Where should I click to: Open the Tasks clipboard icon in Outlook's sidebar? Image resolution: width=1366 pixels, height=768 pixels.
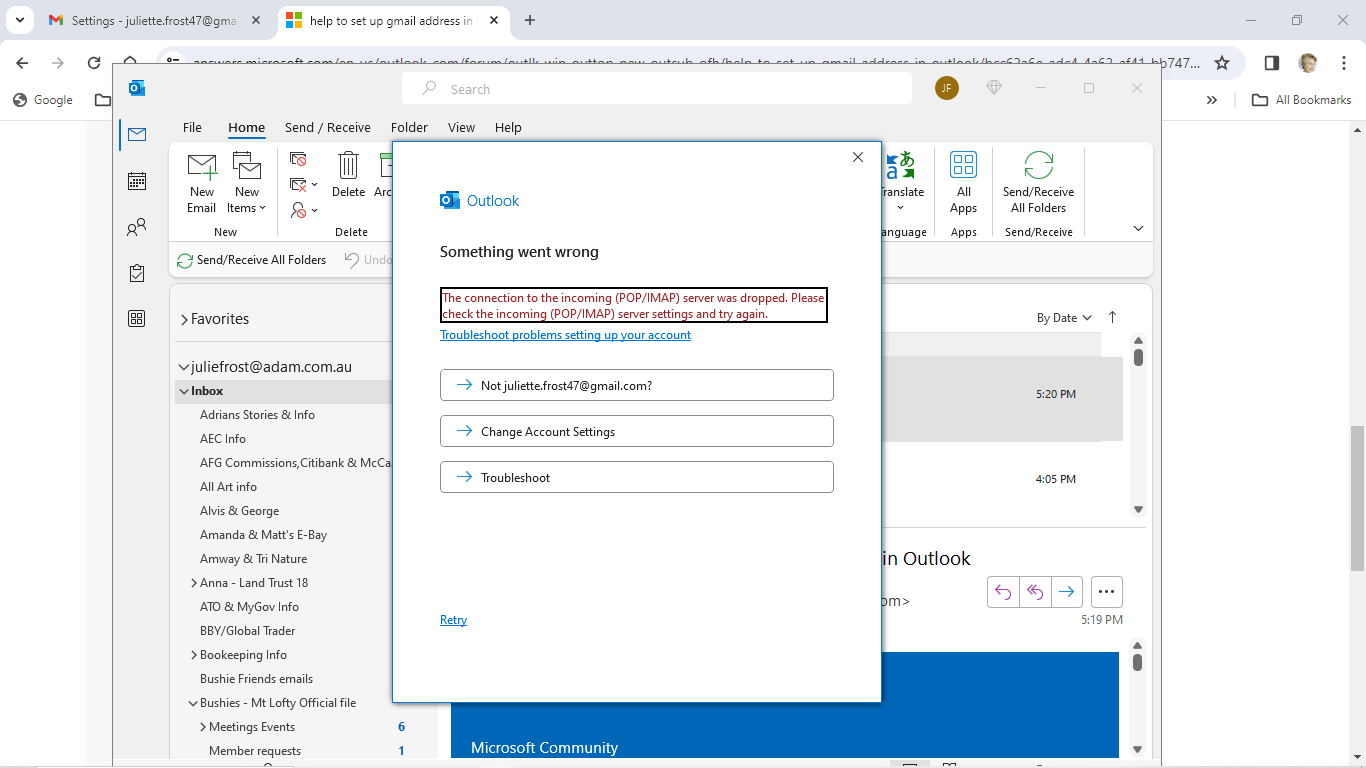(x=137, y=273)
